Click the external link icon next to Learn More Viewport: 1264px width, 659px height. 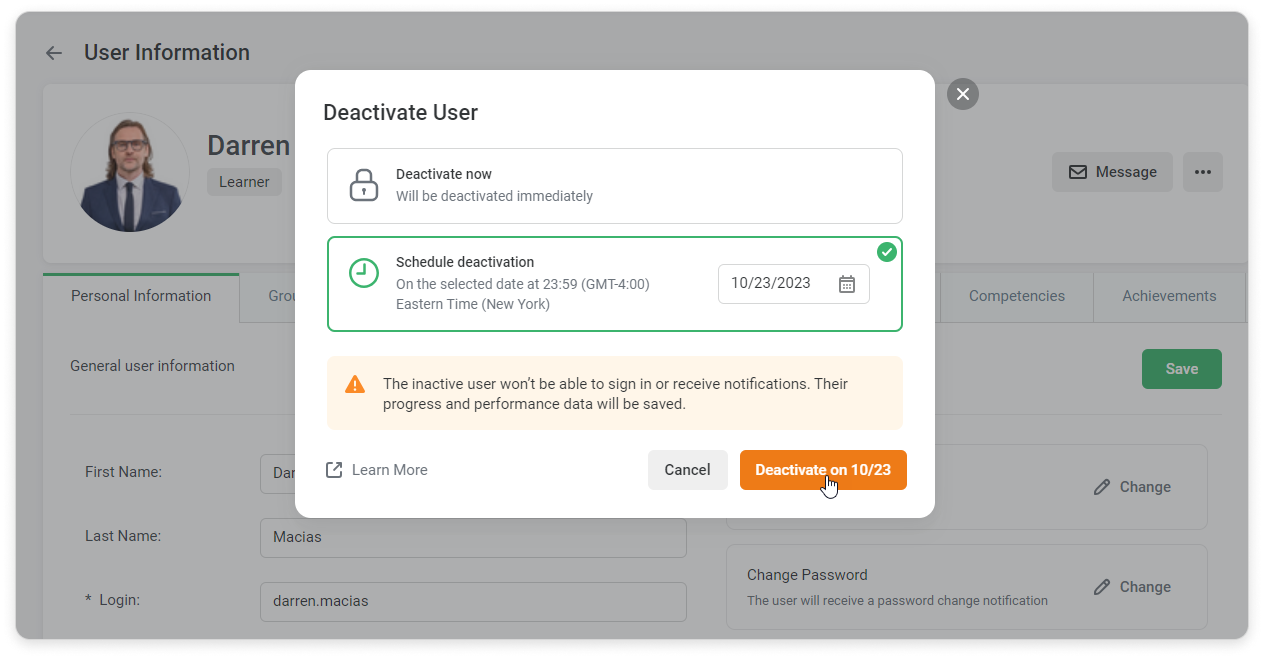tap(333, 469)
